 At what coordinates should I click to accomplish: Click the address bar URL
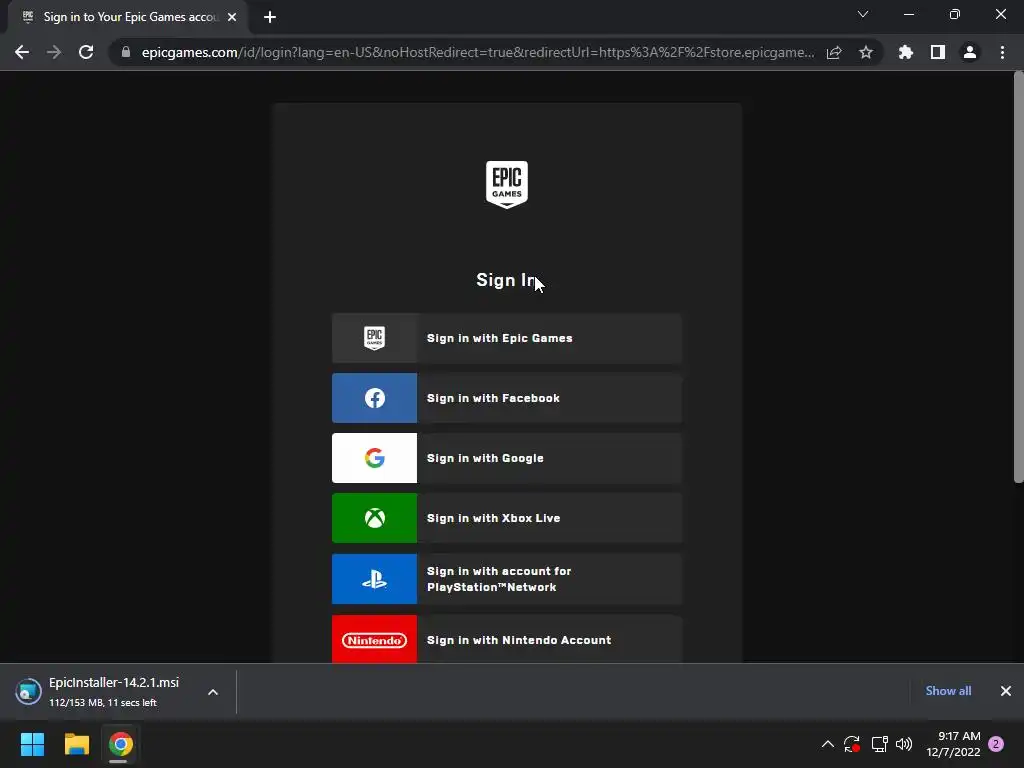click(477, 52)
